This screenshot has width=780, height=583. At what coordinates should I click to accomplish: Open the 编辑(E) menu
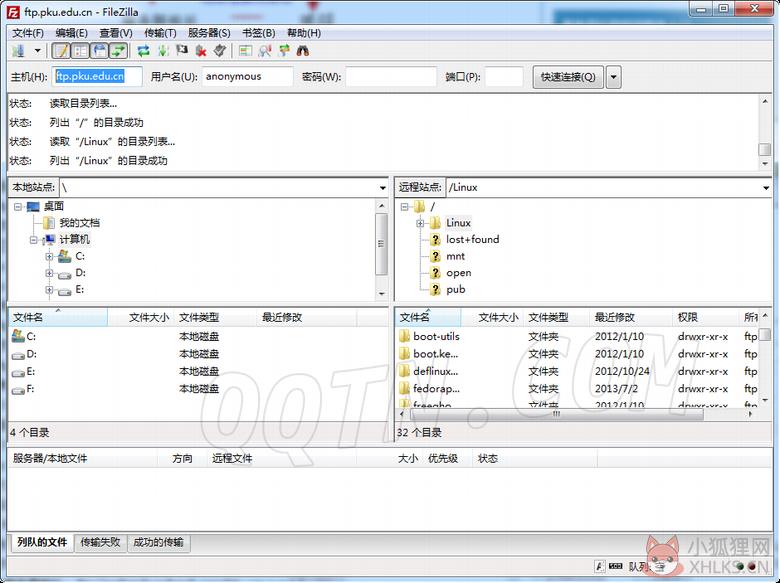coord(72,33)
